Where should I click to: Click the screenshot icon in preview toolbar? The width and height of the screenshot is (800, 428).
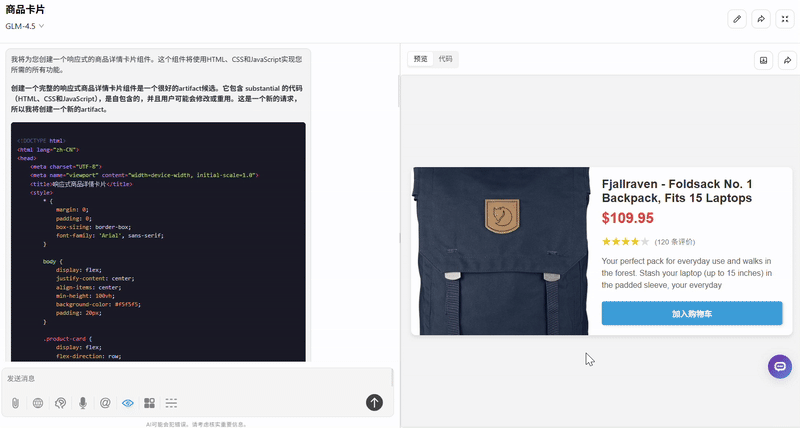pos(763,60)
